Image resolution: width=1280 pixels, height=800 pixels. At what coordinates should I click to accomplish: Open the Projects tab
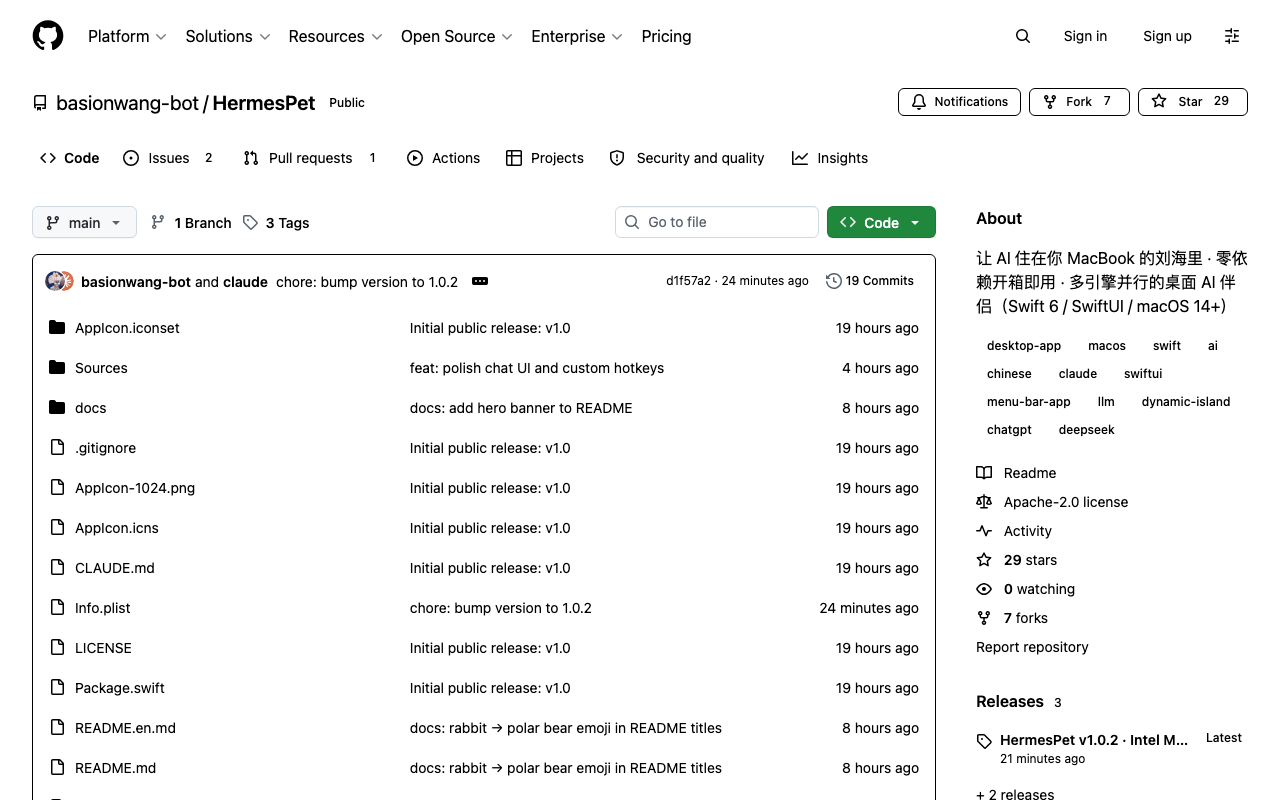coord(545,158)
